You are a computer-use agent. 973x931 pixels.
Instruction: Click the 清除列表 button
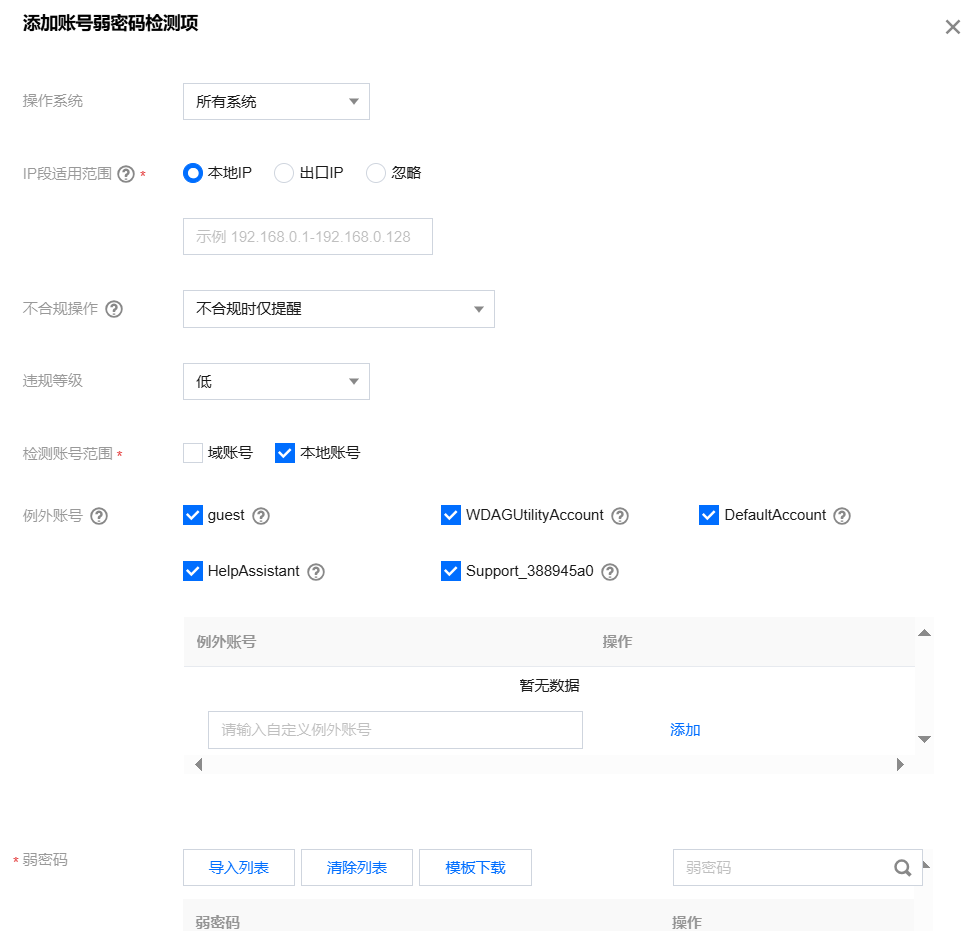coord(356,867)
